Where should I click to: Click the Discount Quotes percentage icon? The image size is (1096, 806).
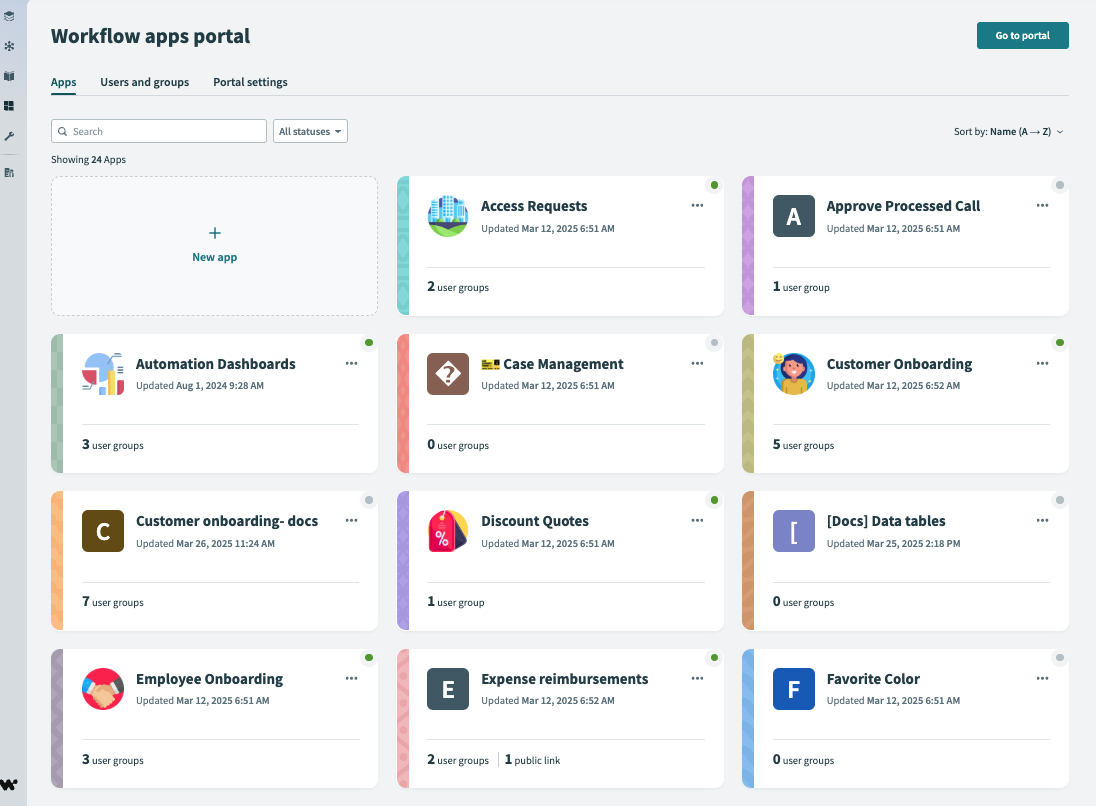[x=447, y=531]
